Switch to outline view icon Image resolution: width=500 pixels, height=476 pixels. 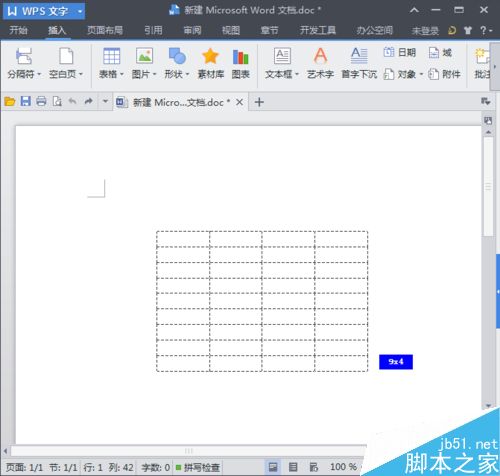pyautogui.click(x=293, y=467)
